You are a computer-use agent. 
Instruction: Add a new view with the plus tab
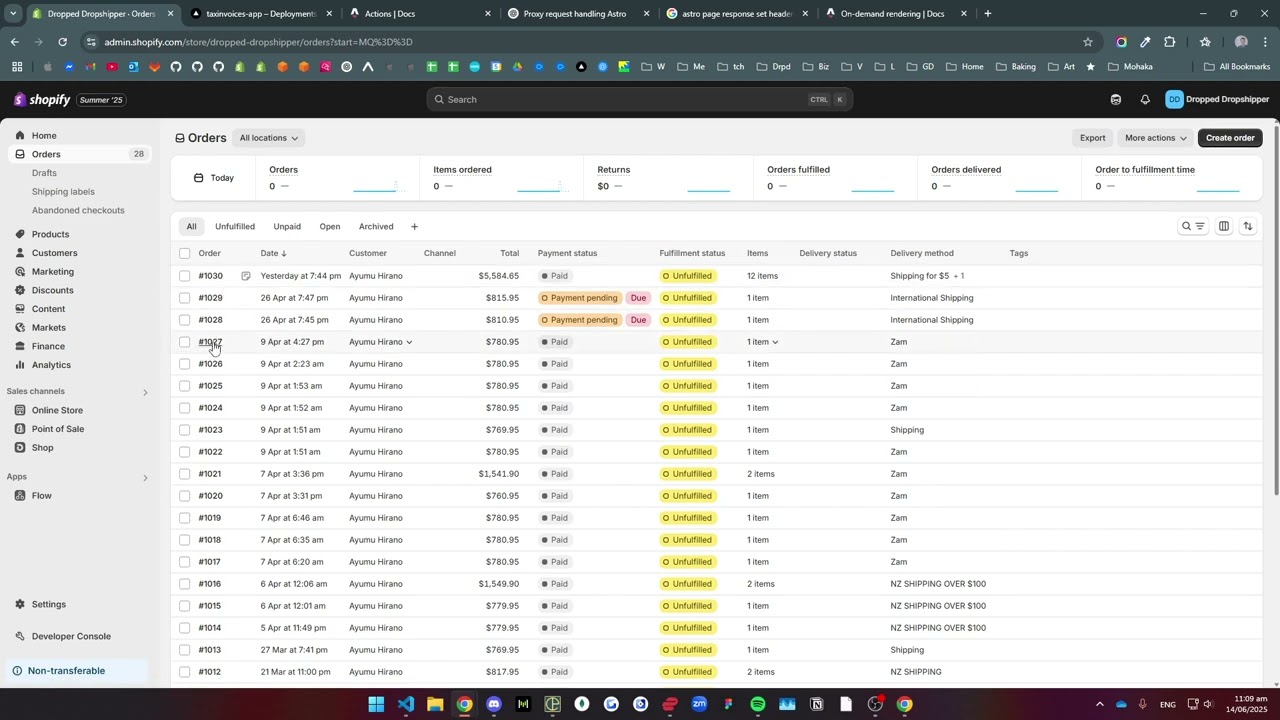414,227
